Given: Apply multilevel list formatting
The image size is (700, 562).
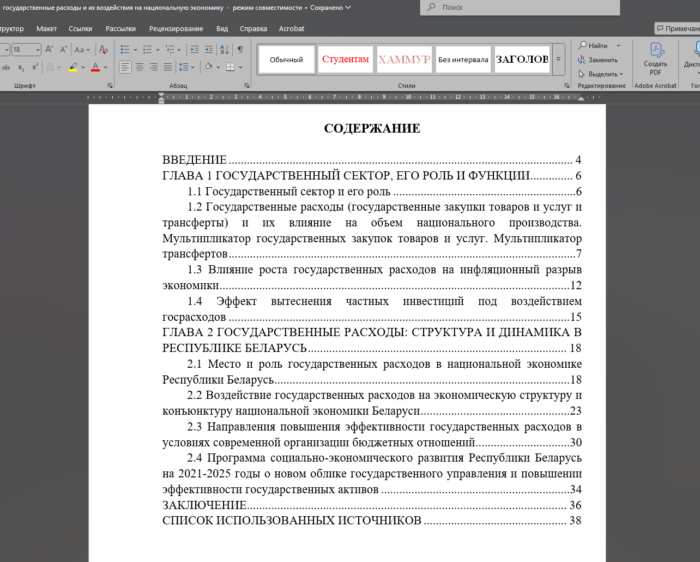Looking at the screenshot, I should point(169,50).
